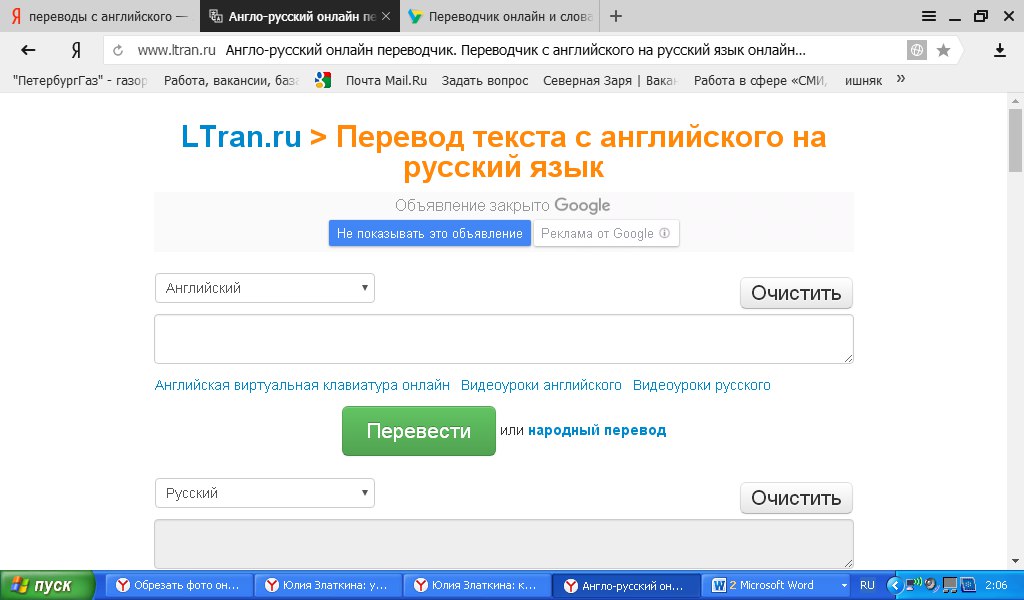Click the volume tray icon
This screenshot has height=600, width=1024.
click(931, 584)
